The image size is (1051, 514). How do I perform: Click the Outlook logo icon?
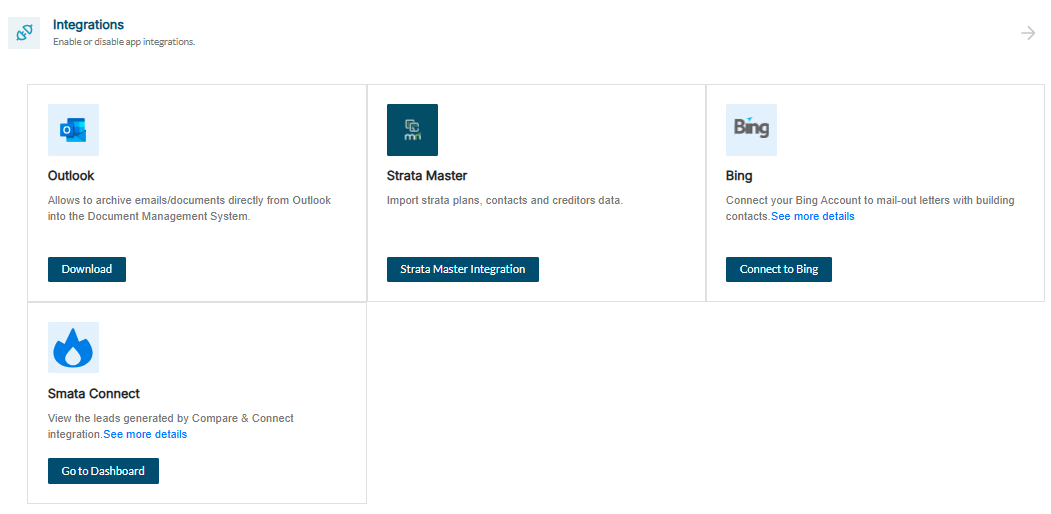73,130
